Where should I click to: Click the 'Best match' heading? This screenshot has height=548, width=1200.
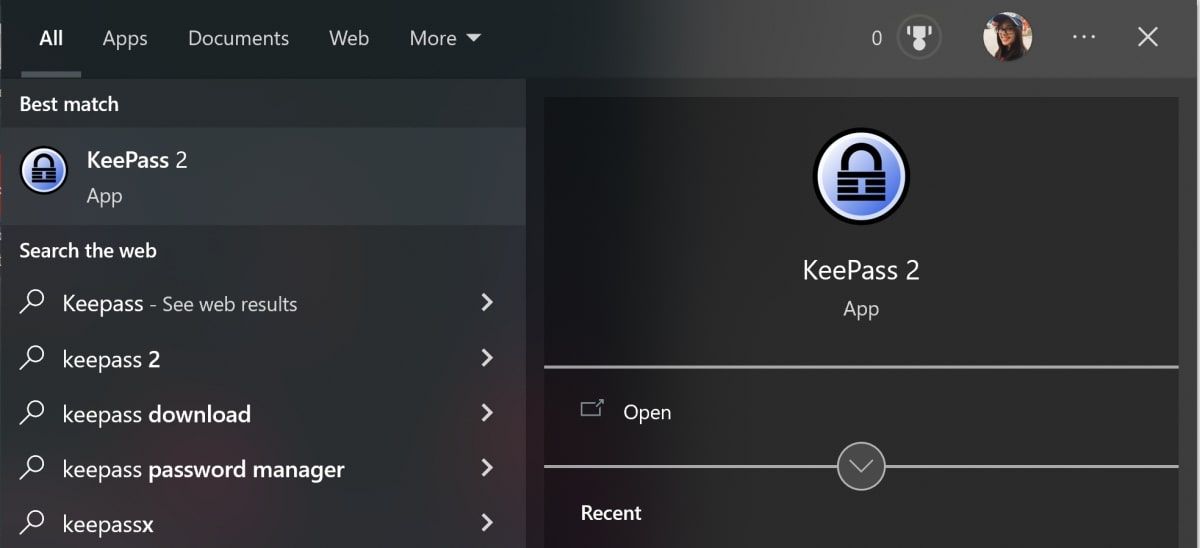[69, 104]
